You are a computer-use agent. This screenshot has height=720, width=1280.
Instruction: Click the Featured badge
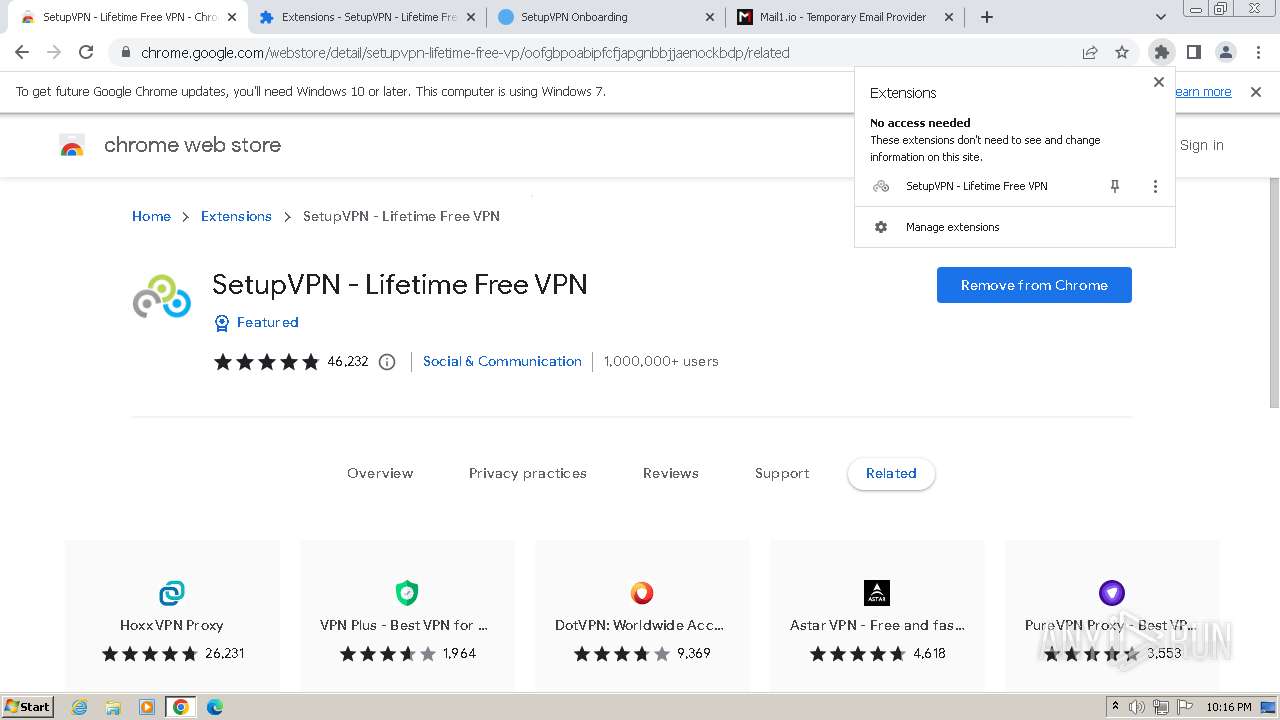256,322
